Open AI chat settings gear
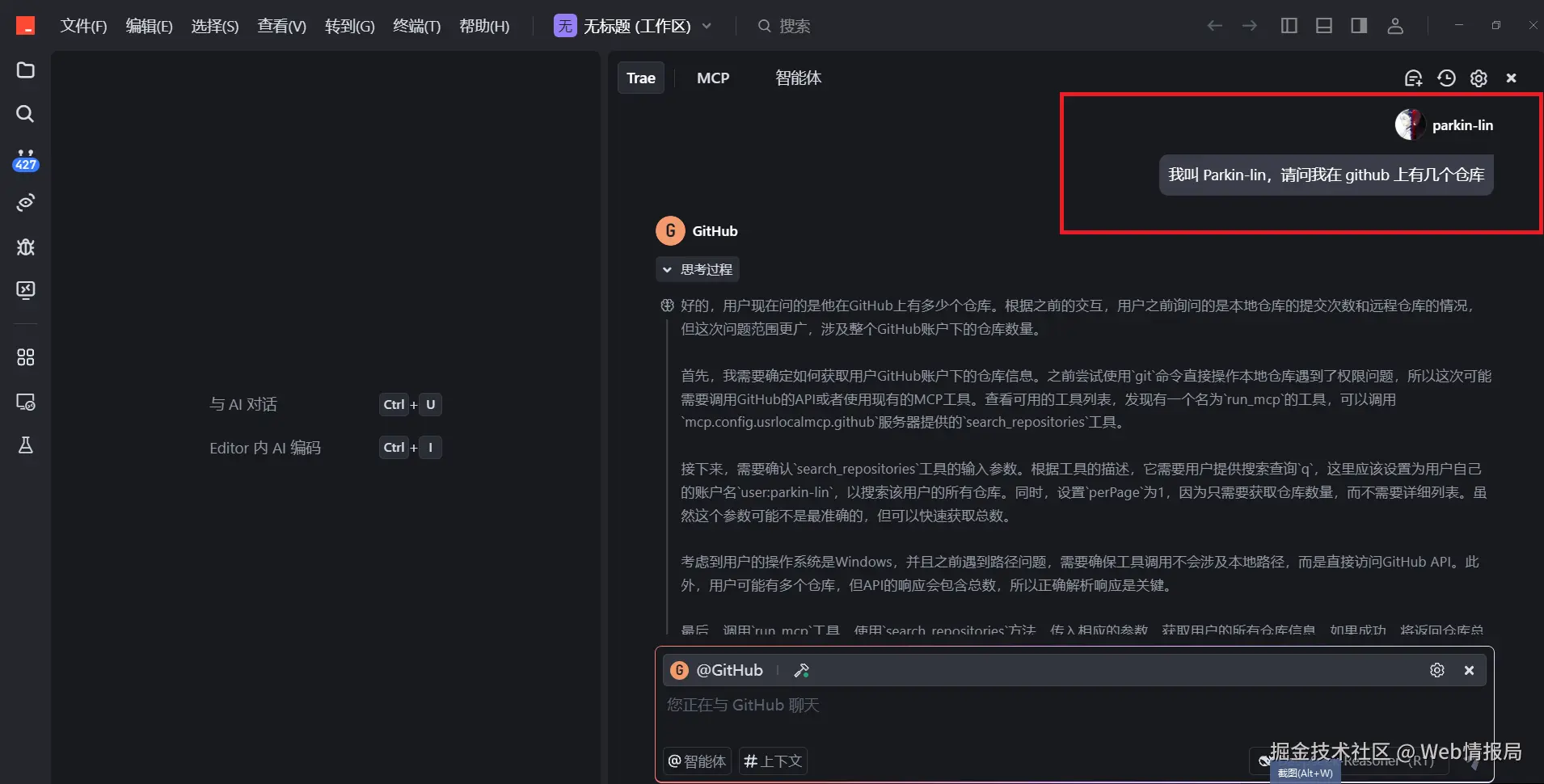Viewport: 1544px width, 784px height. [1479, 78]
